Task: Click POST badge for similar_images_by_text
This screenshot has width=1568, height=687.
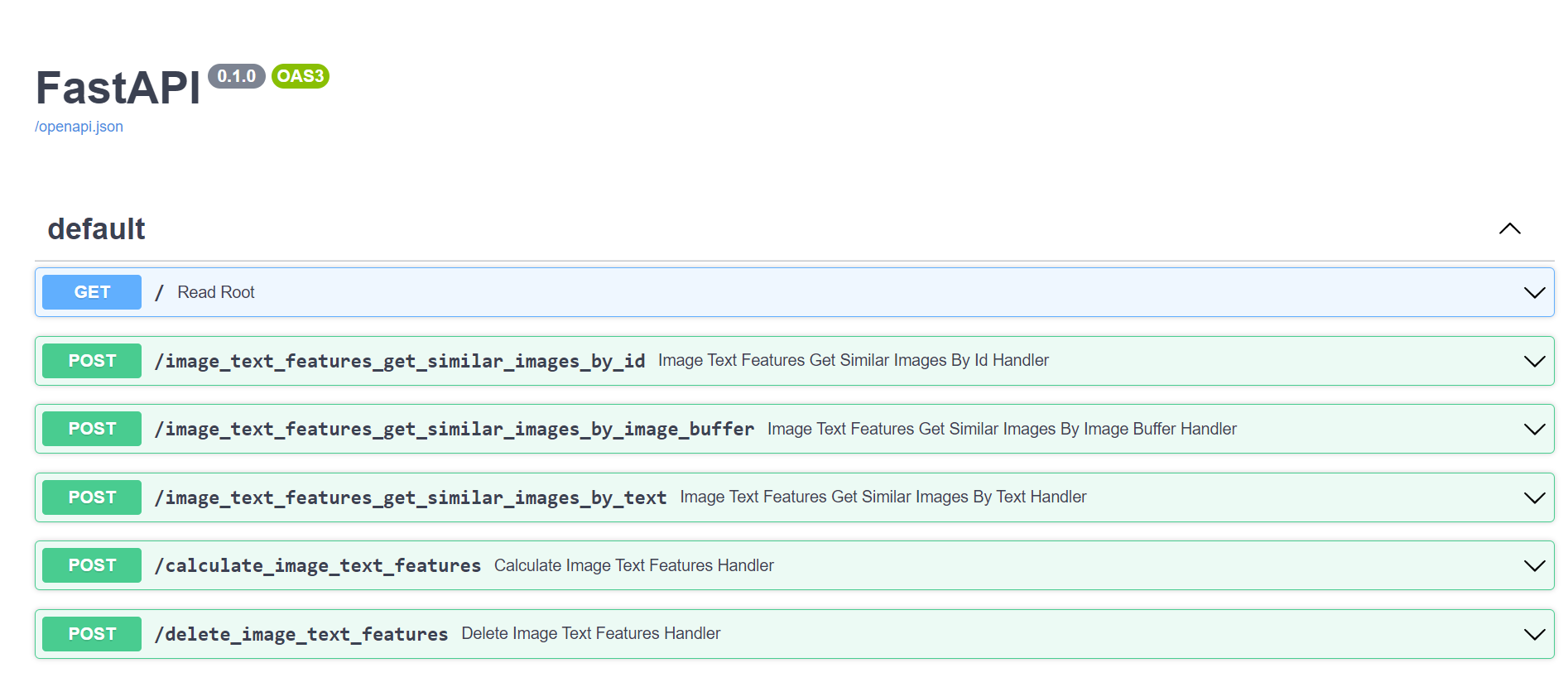Action: [x=92, y=497]
